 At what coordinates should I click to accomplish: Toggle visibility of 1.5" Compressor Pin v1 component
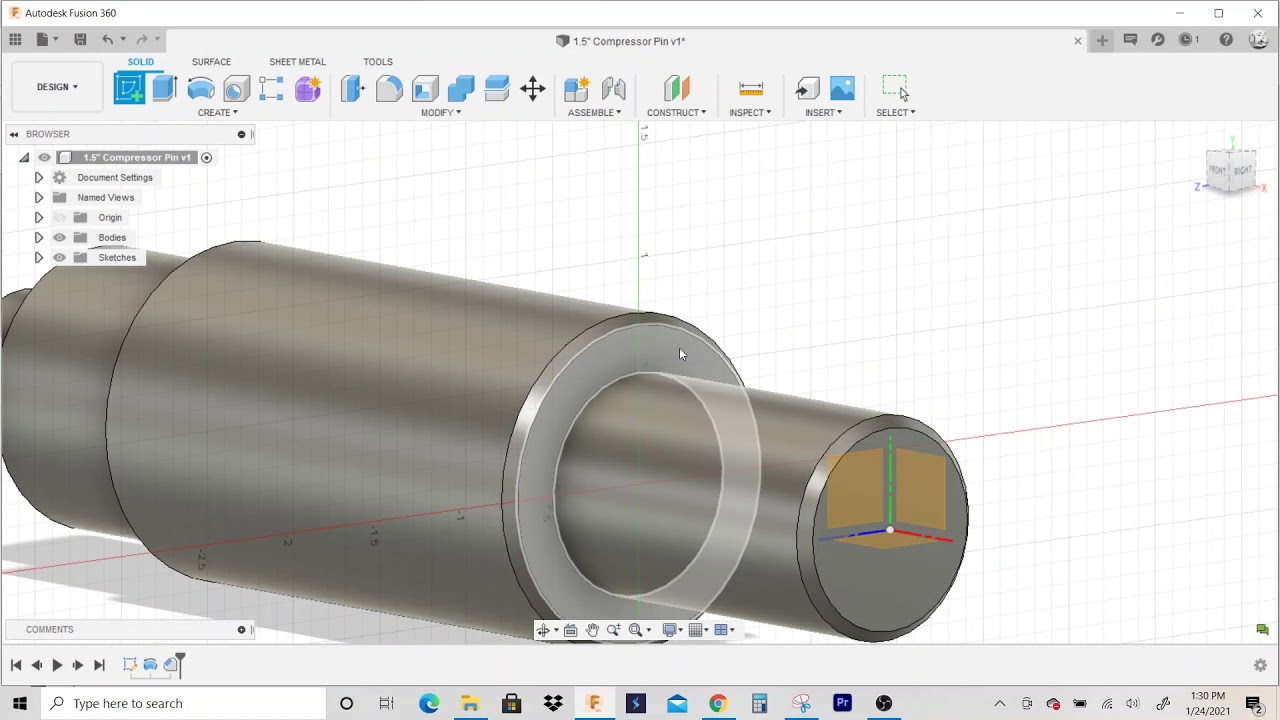coord(44,157)
